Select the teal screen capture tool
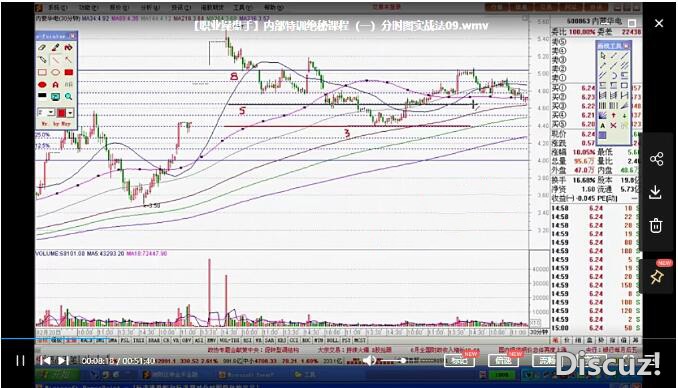The image size is (678, 388). pyautogui.click(x=55, y=96)
